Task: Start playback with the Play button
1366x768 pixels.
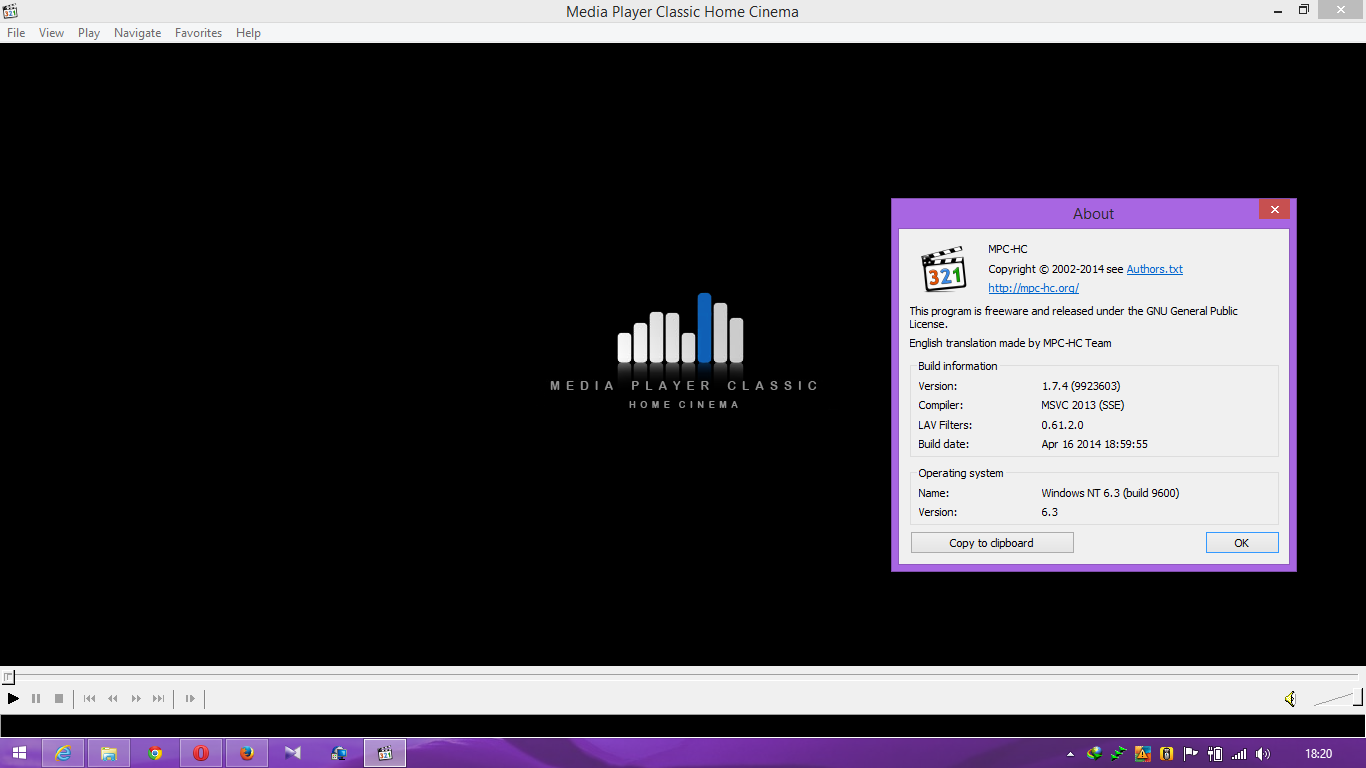Action: [13, 699]
